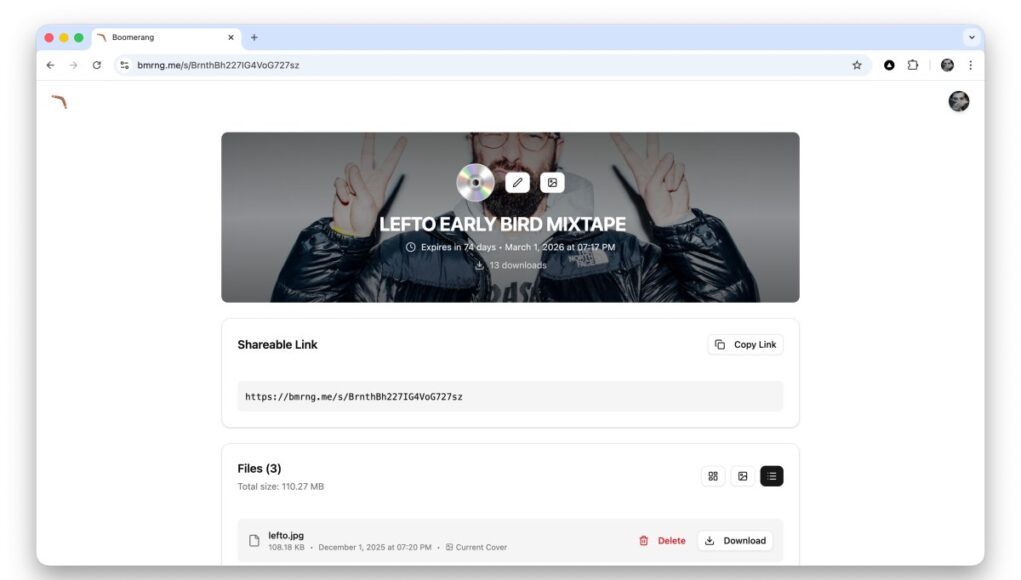Click the change cover image icon
Image resolution: width=1021 pixels, height=580 pixels.
(x=552, y=183)
